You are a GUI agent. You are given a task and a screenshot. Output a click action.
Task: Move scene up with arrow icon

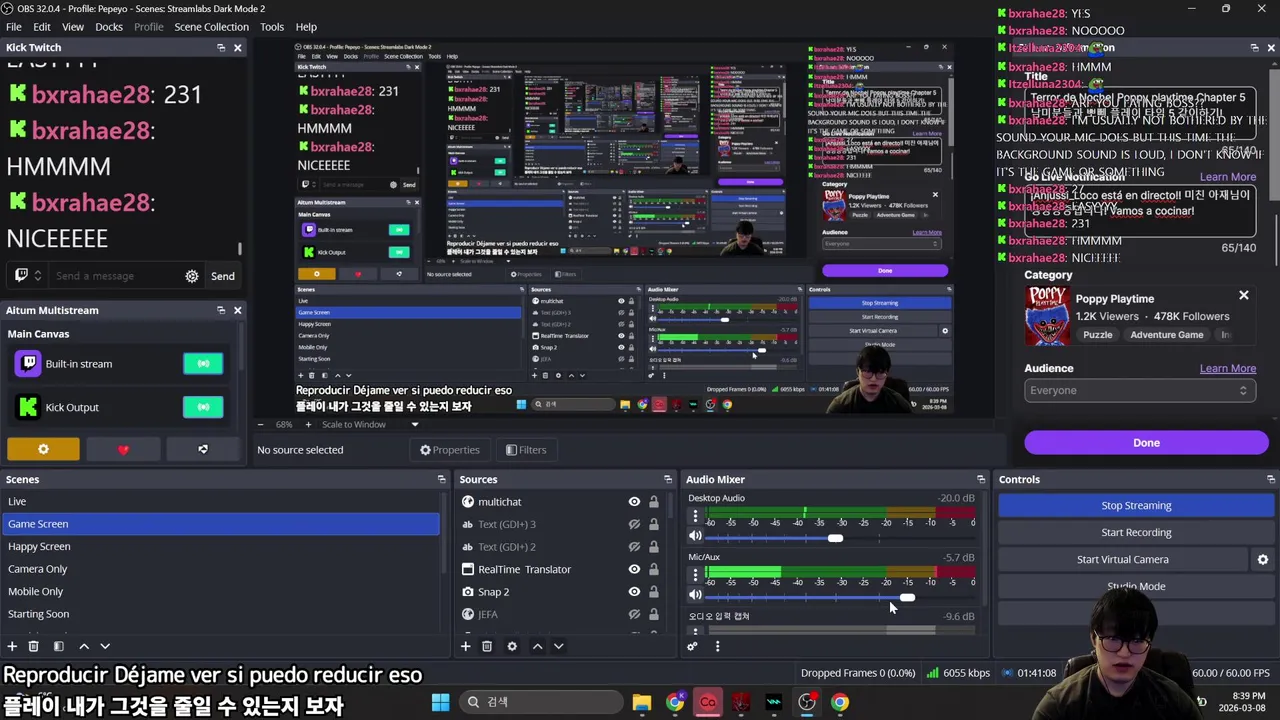(84, 647)
